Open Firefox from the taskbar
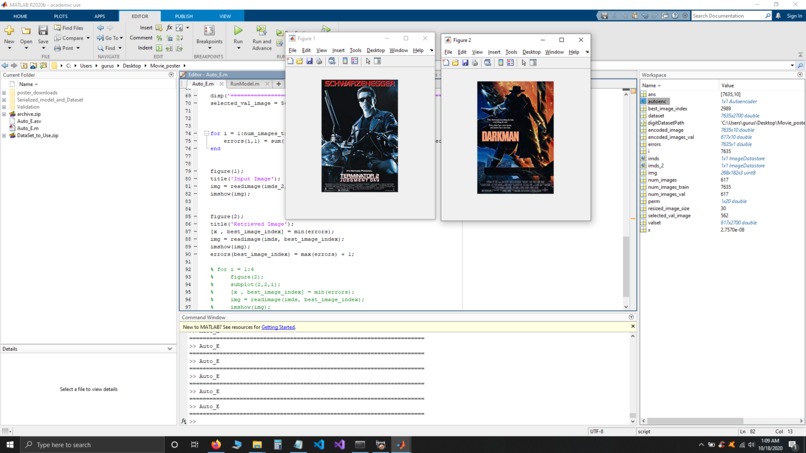Image resolution: width=806 pixels, height=453 pixels. [x=216, y=445]
